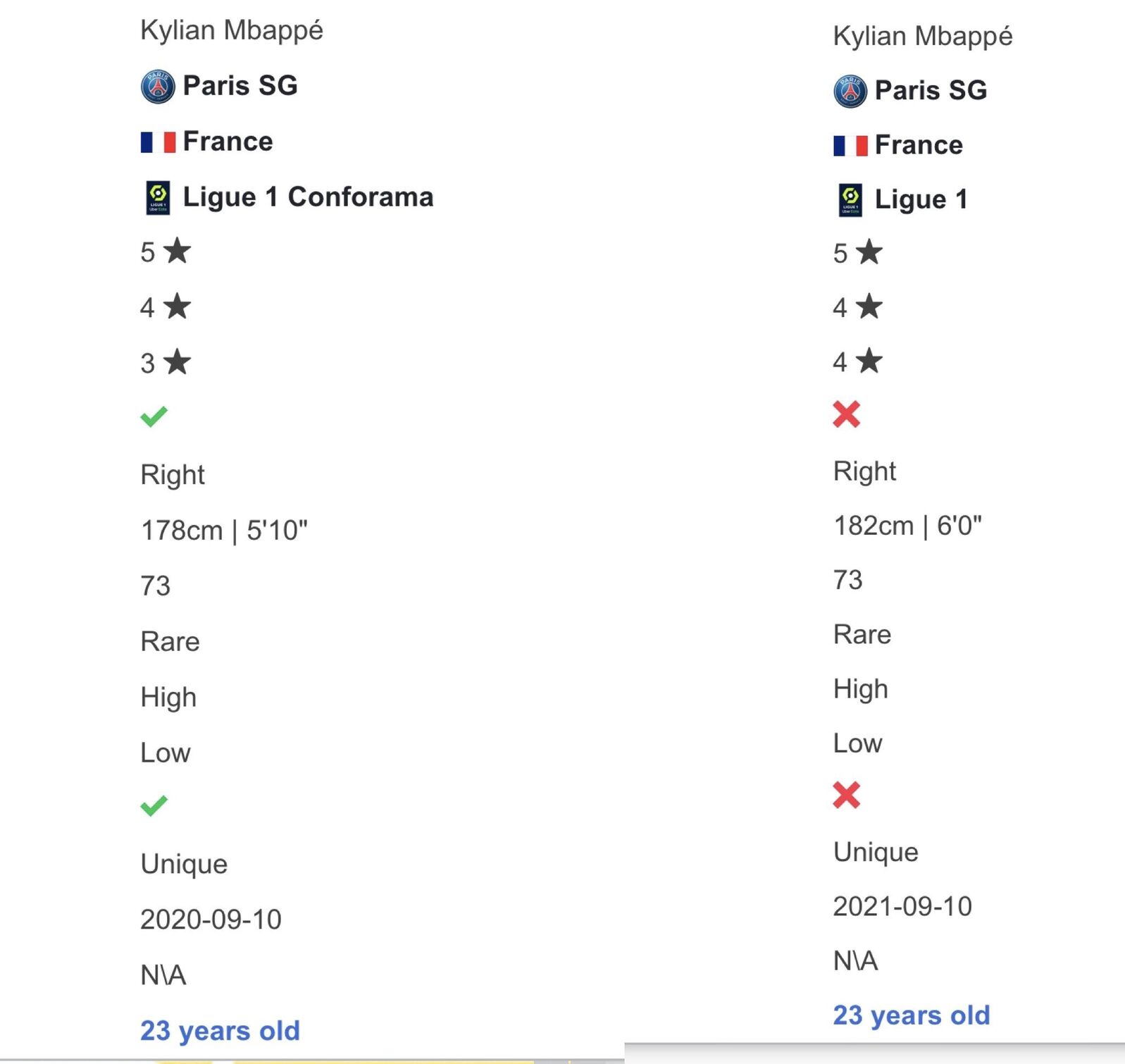The width and height of the screenshot is (1125, 1064).
Task: Click the green checkmark above Unique
Action: point(154,805)
